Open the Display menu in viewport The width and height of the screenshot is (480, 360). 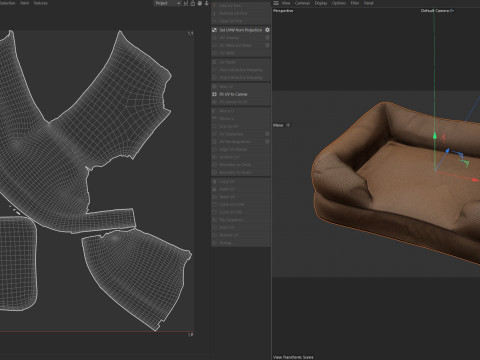[x=321, y=3]
